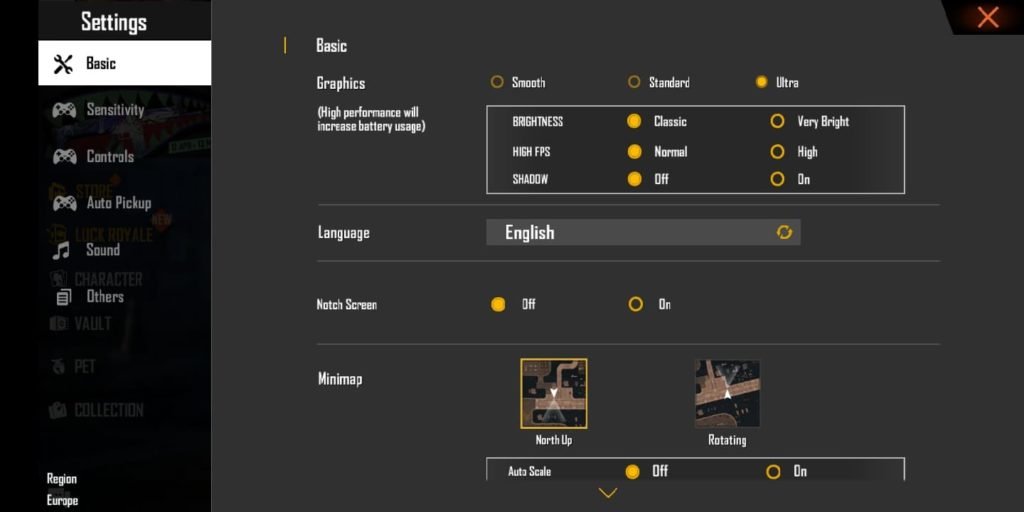
Task: Click the music note Sound icon
Action: coord(62,250)
